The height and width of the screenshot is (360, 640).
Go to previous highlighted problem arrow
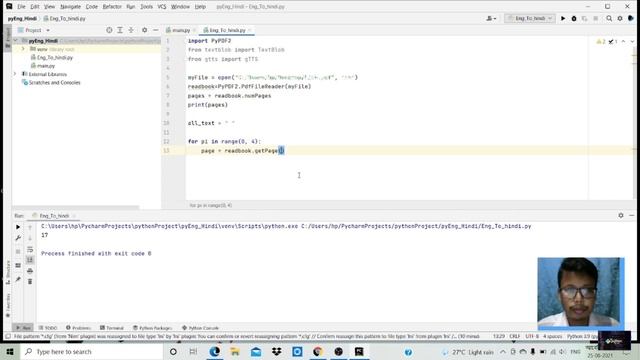click(x=623, y=42)
